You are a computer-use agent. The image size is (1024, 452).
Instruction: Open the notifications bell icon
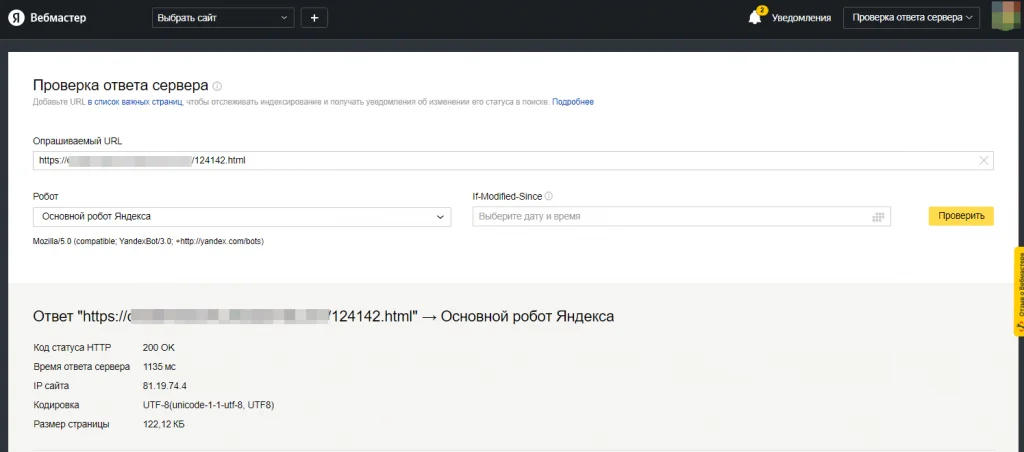(x=755, y=18)
